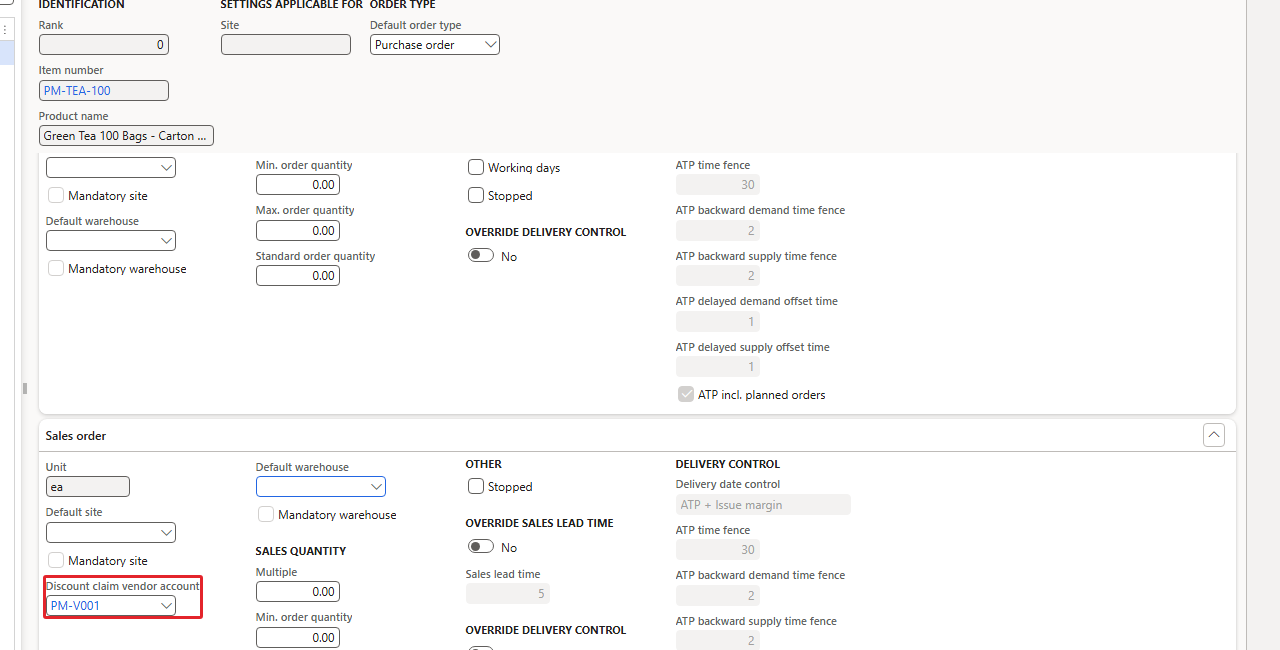This screenshot has width=1280, height=650.
Task: Click Standard order quantity input field
Action: [298, 276]
